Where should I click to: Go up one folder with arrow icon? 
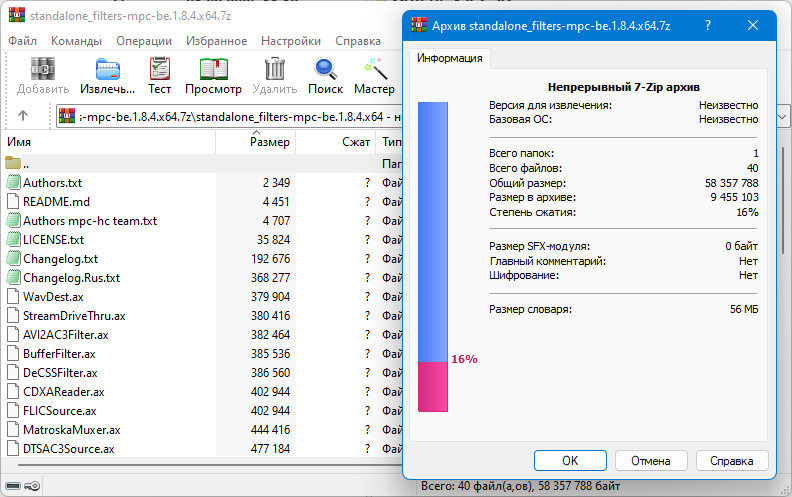coord(23,116)
